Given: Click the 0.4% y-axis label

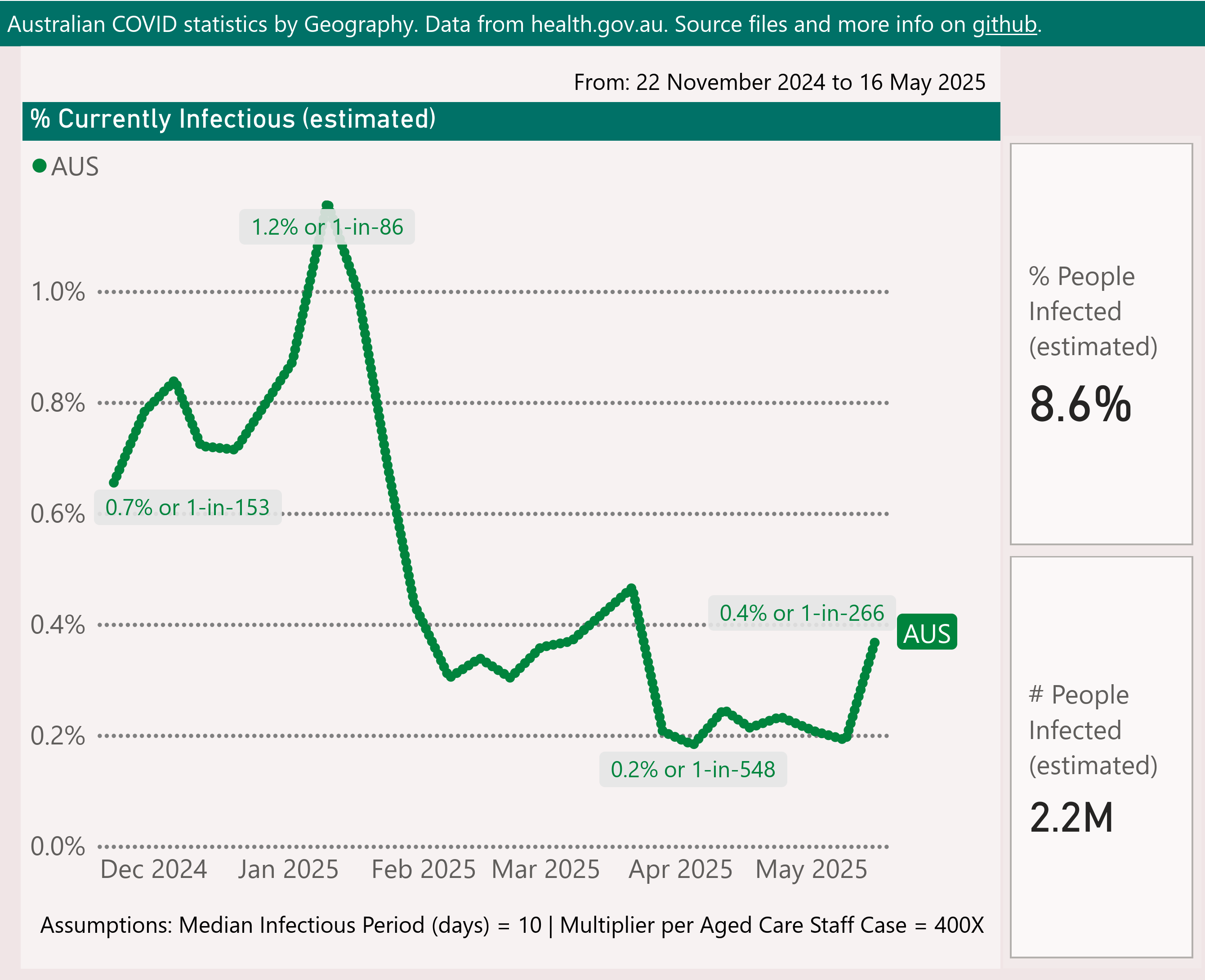Looking at the screenshot, I should 58,625.
